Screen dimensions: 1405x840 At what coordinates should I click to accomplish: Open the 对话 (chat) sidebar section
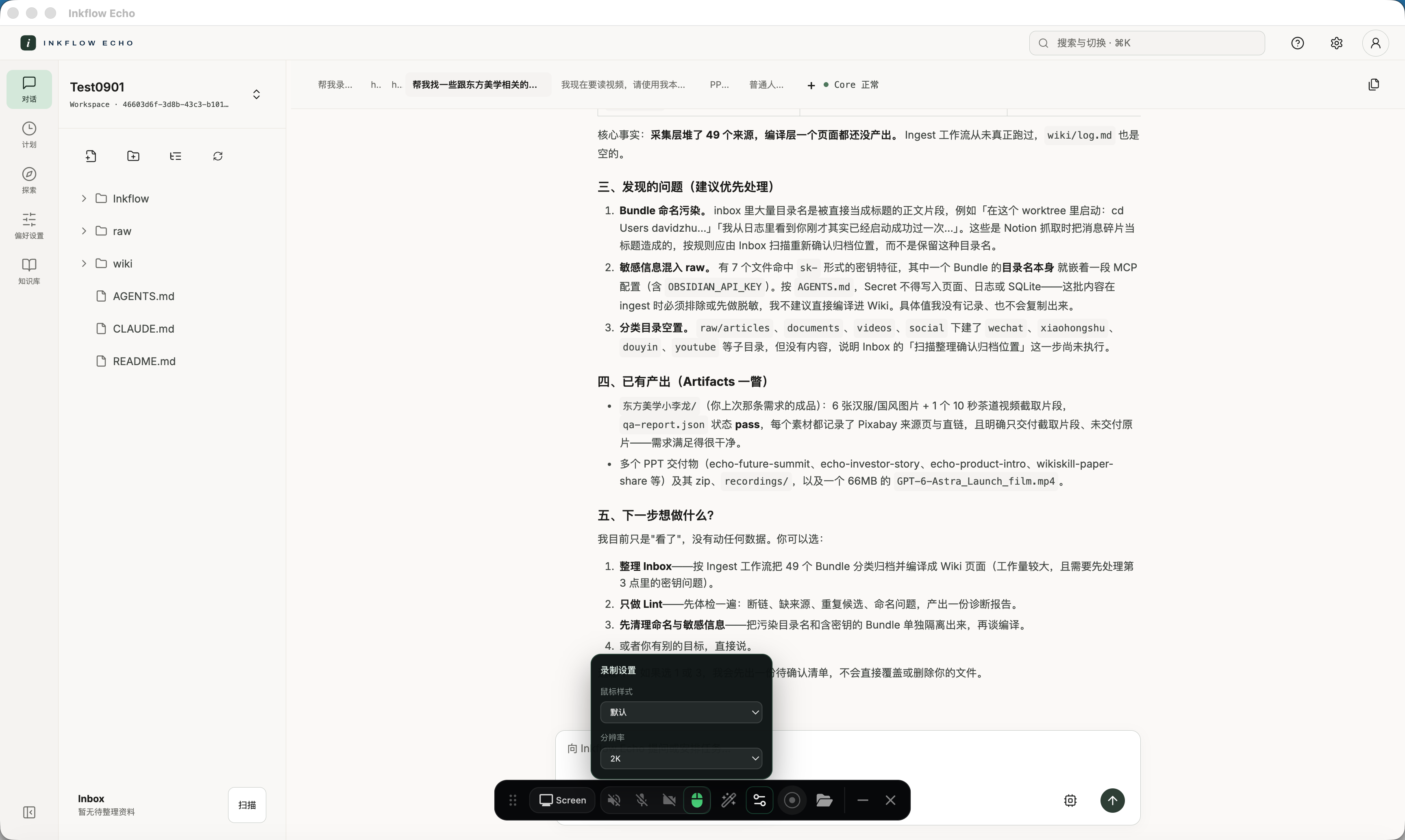coord(29,89)
